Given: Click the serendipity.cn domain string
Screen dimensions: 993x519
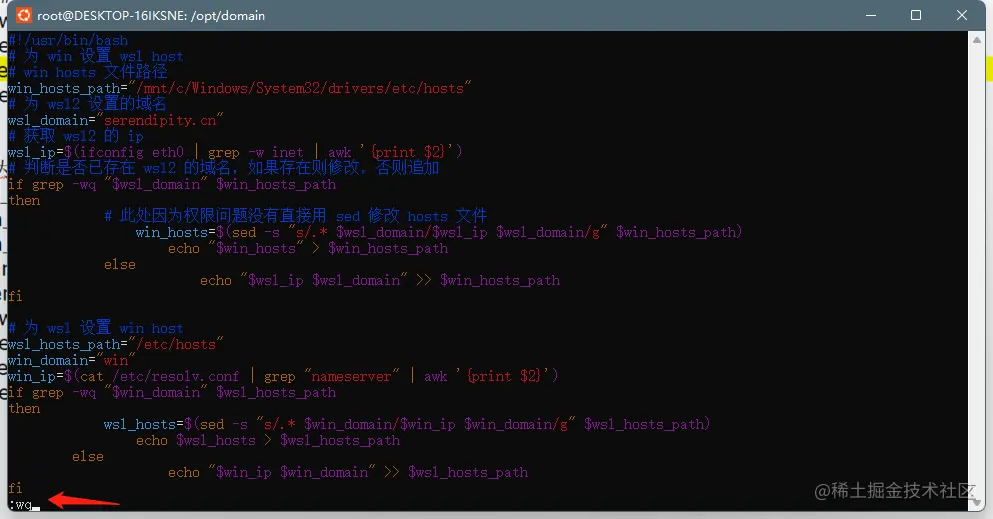Looking at the screenshot, I should 160,120.
